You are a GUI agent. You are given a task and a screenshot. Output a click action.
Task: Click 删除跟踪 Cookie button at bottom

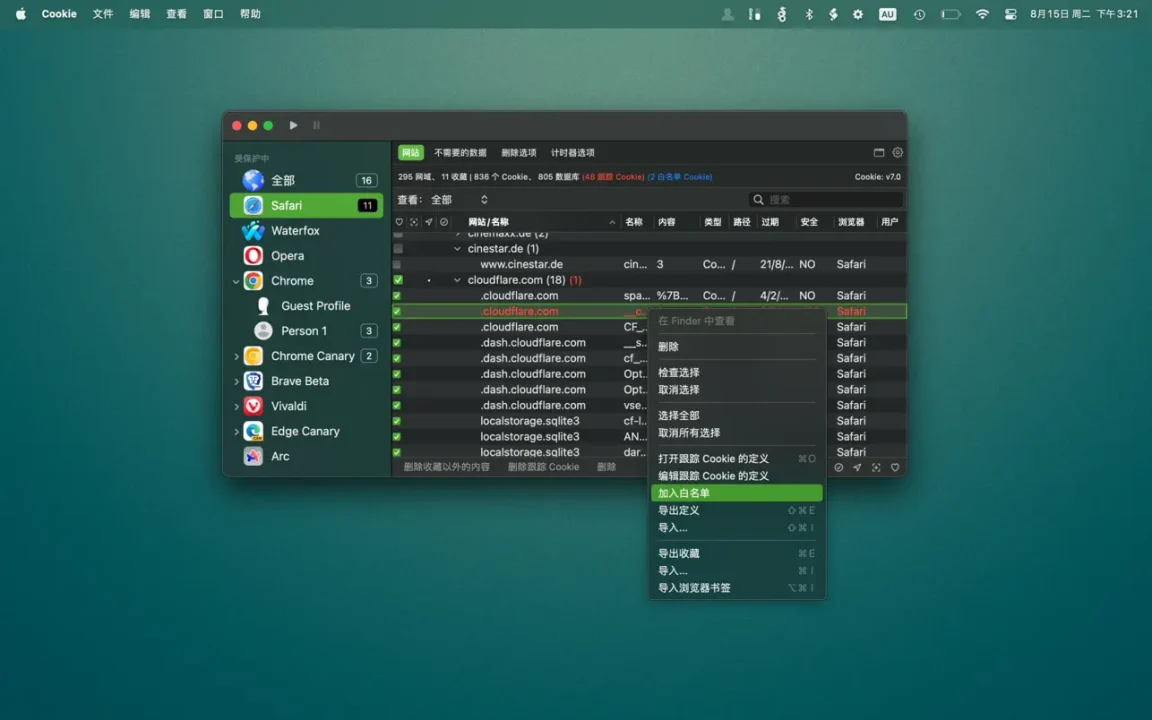coord(543,467)
